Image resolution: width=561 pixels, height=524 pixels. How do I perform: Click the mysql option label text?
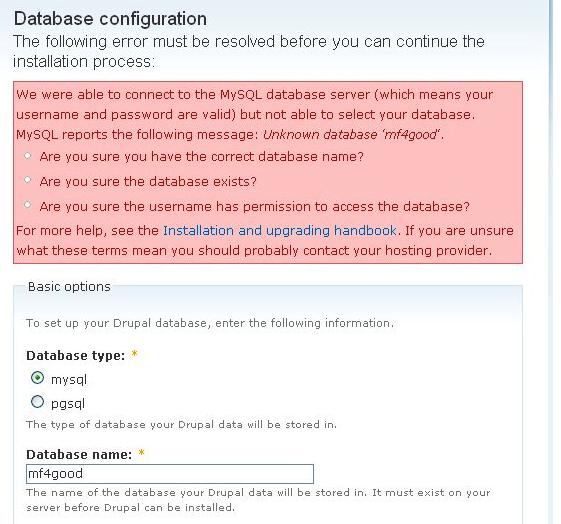(69, 379)
